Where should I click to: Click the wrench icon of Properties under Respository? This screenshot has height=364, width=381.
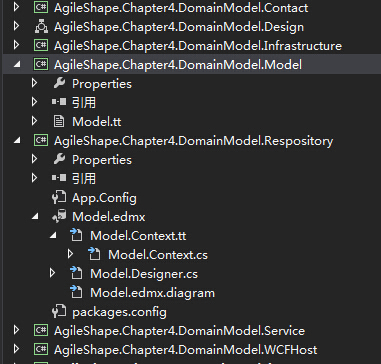(x=59, y=159)
